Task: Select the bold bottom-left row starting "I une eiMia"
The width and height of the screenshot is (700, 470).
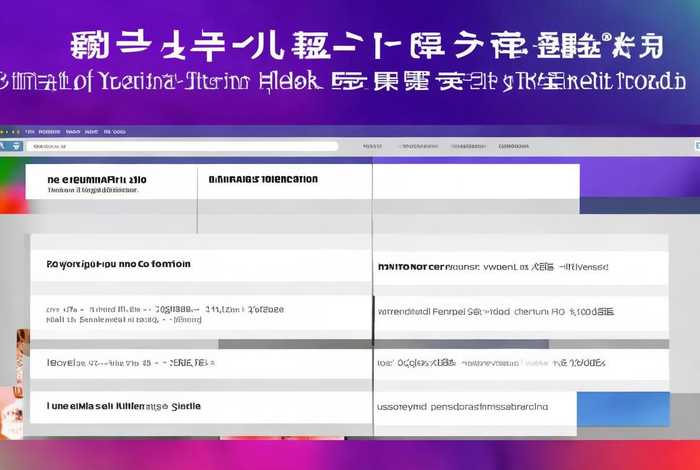Action: [x=200, y=407]
